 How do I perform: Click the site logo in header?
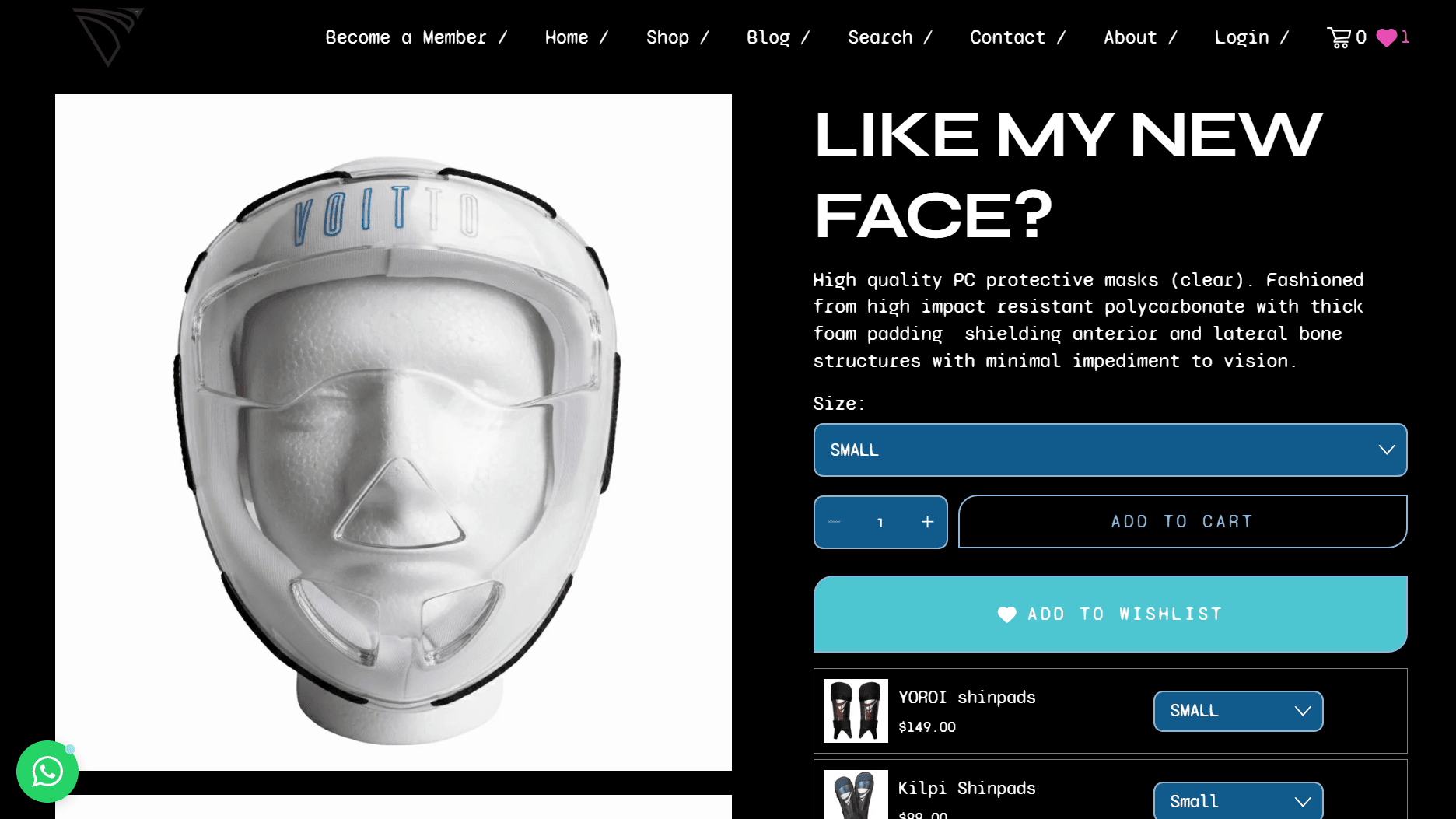108,37
